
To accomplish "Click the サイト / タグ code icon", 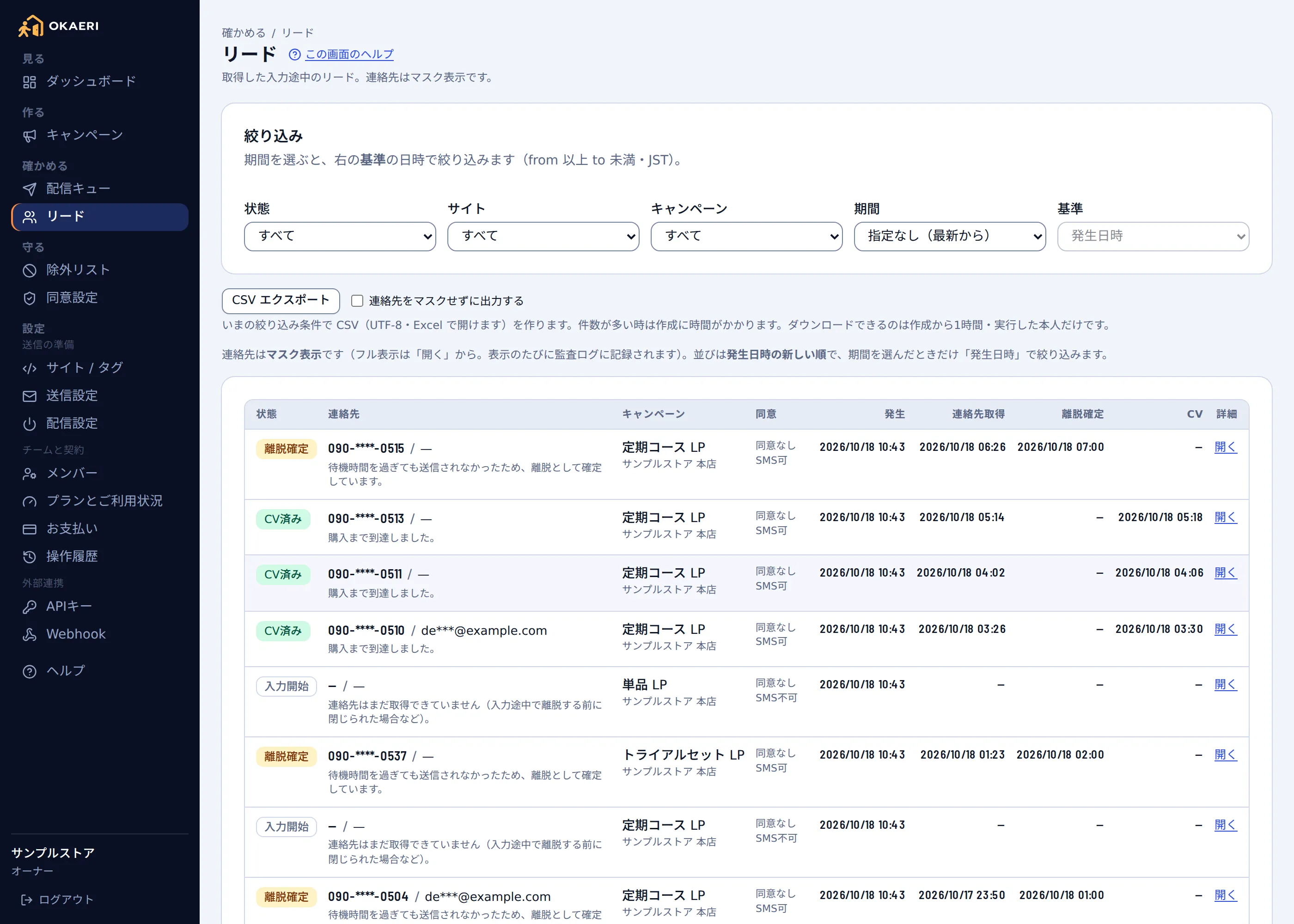I will [30, 368].
